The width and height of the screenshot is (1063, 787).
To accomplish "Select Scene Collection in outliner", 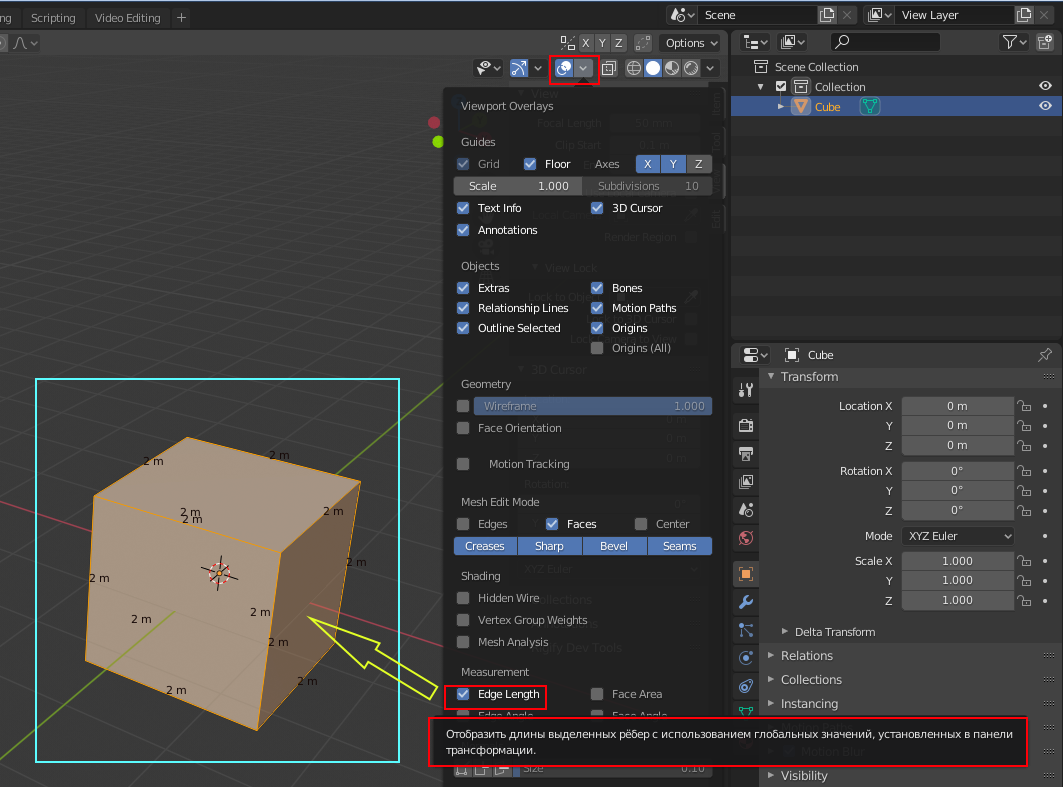I will click(x=816, y=66).
